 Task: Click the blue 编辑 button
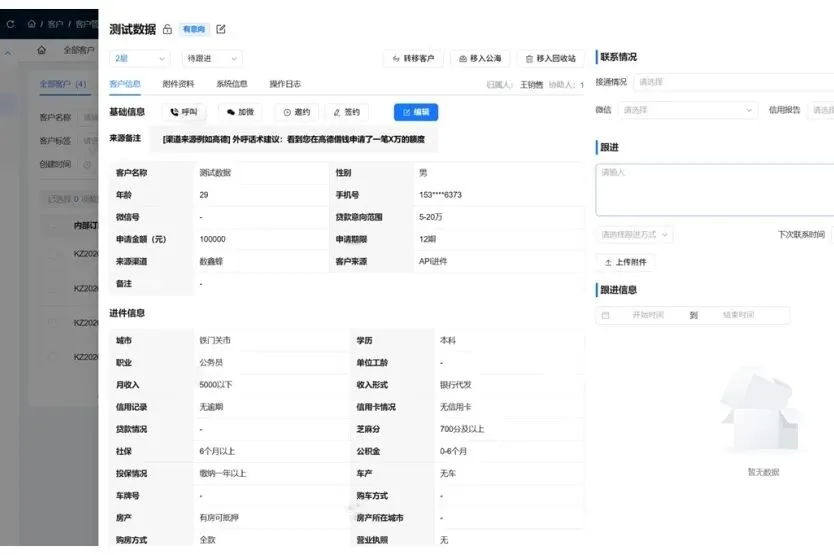(416, 112)
